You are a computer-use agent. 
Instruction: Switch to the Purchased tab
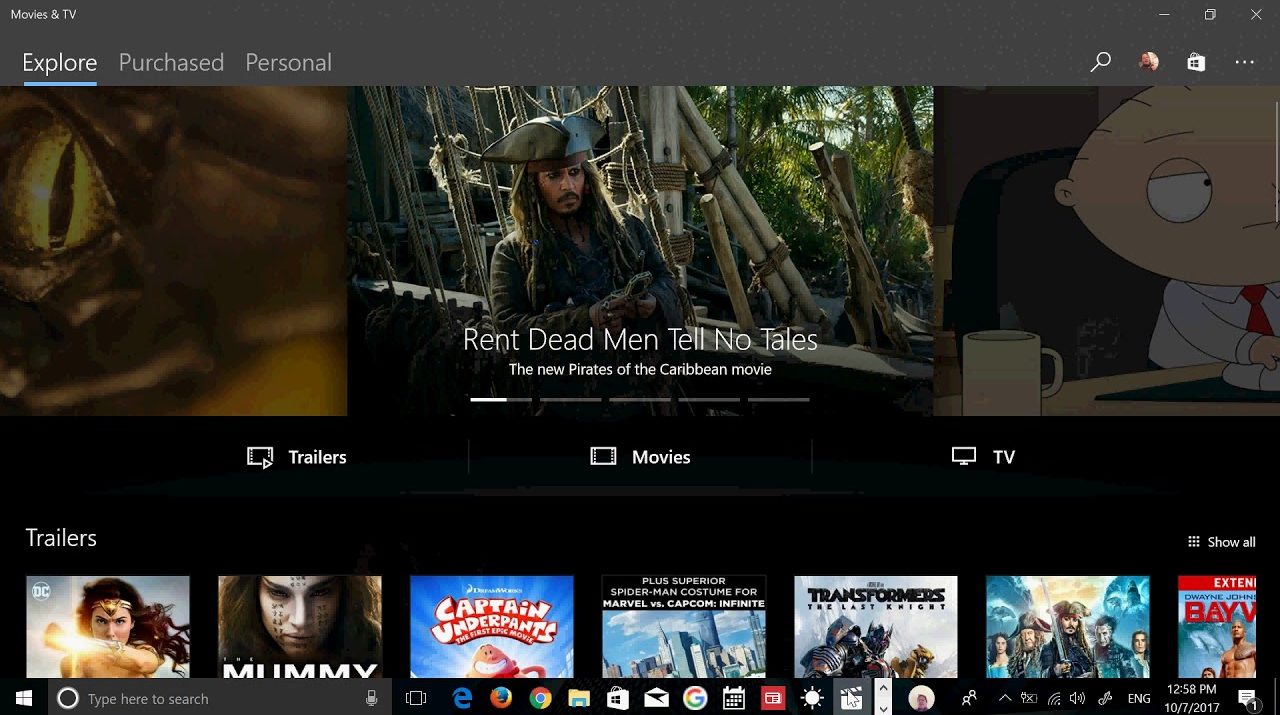171,62
